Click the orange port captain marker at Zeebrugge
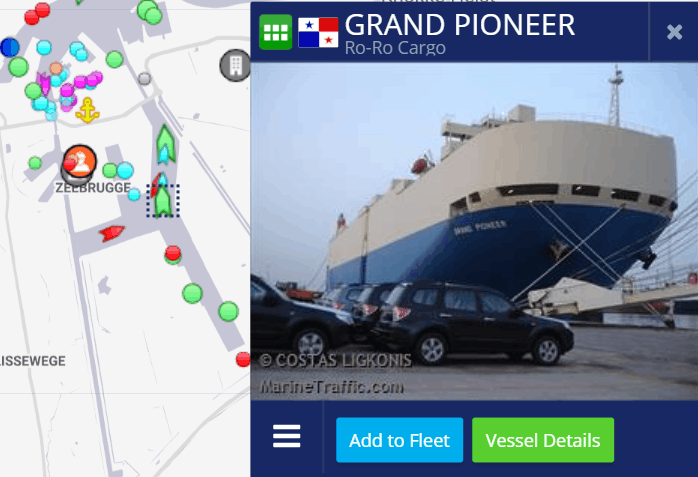The image size is (698, 477). tap(80, 161)
